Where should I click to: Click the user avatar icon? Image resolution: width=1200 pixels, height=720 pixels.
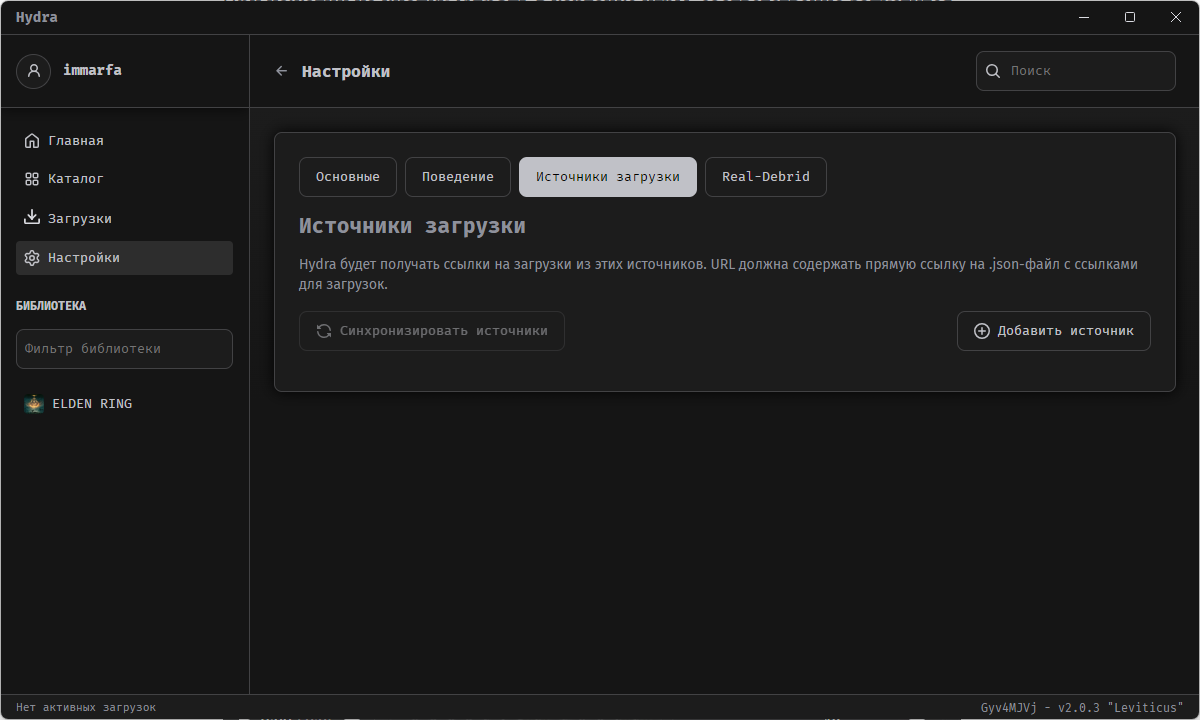tap(34, 71)
